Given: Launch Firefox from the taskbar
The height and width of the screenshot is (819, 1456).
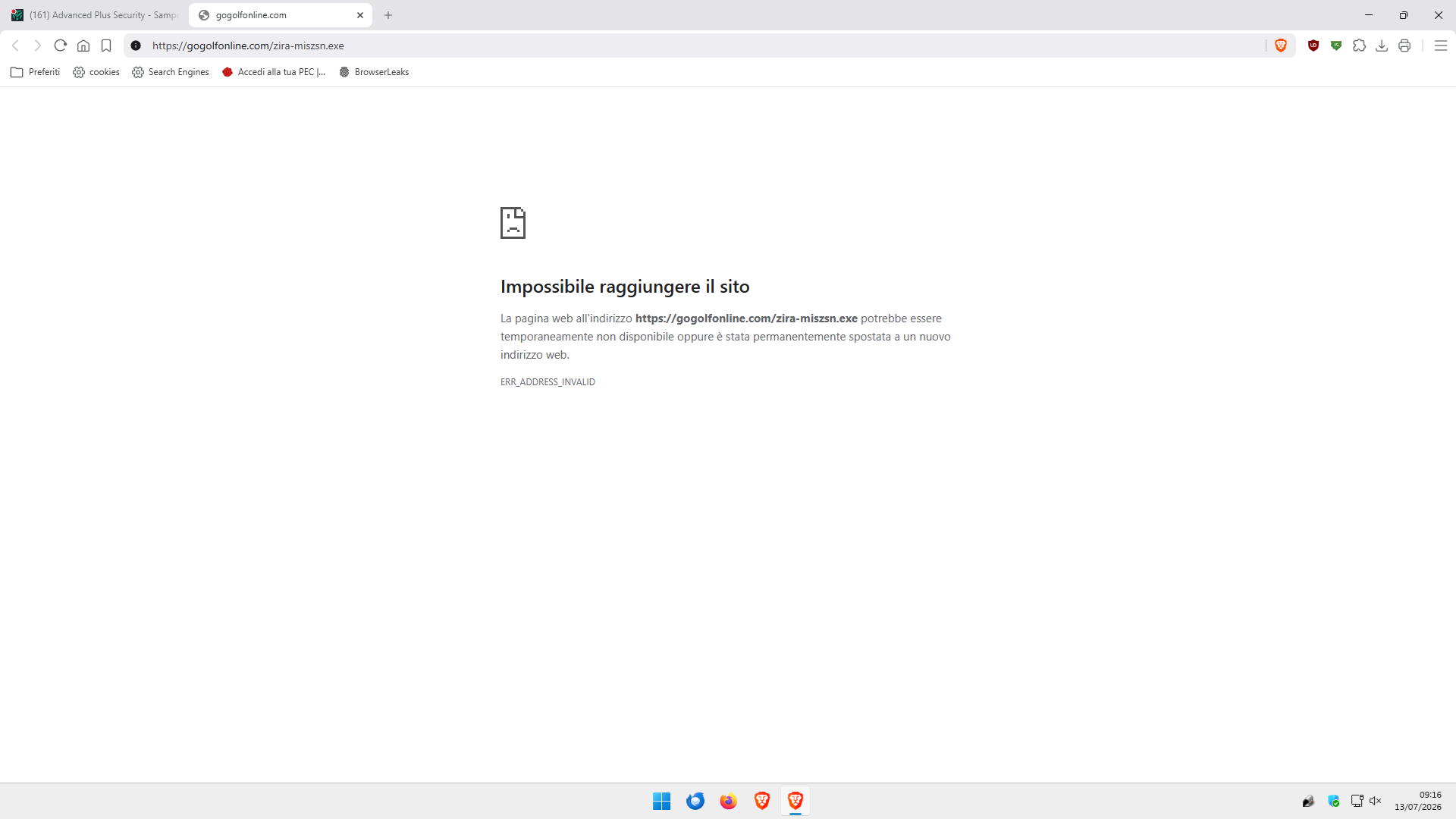Looking at the screenshot, I should [729, 801].
